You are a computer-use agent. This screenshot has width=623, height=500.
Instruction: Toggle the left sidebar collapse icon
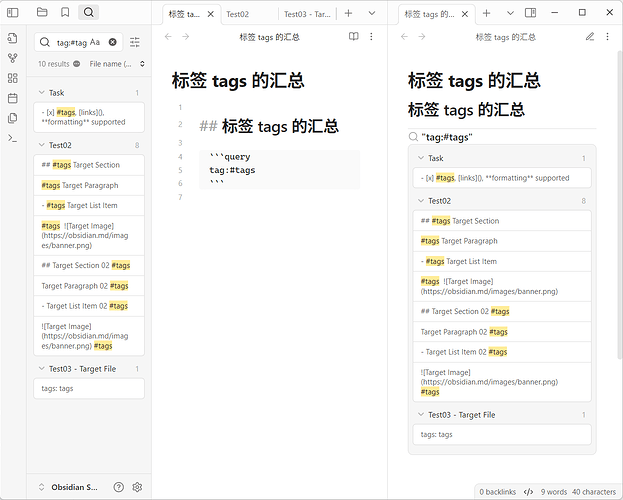[x=13, y=13]
